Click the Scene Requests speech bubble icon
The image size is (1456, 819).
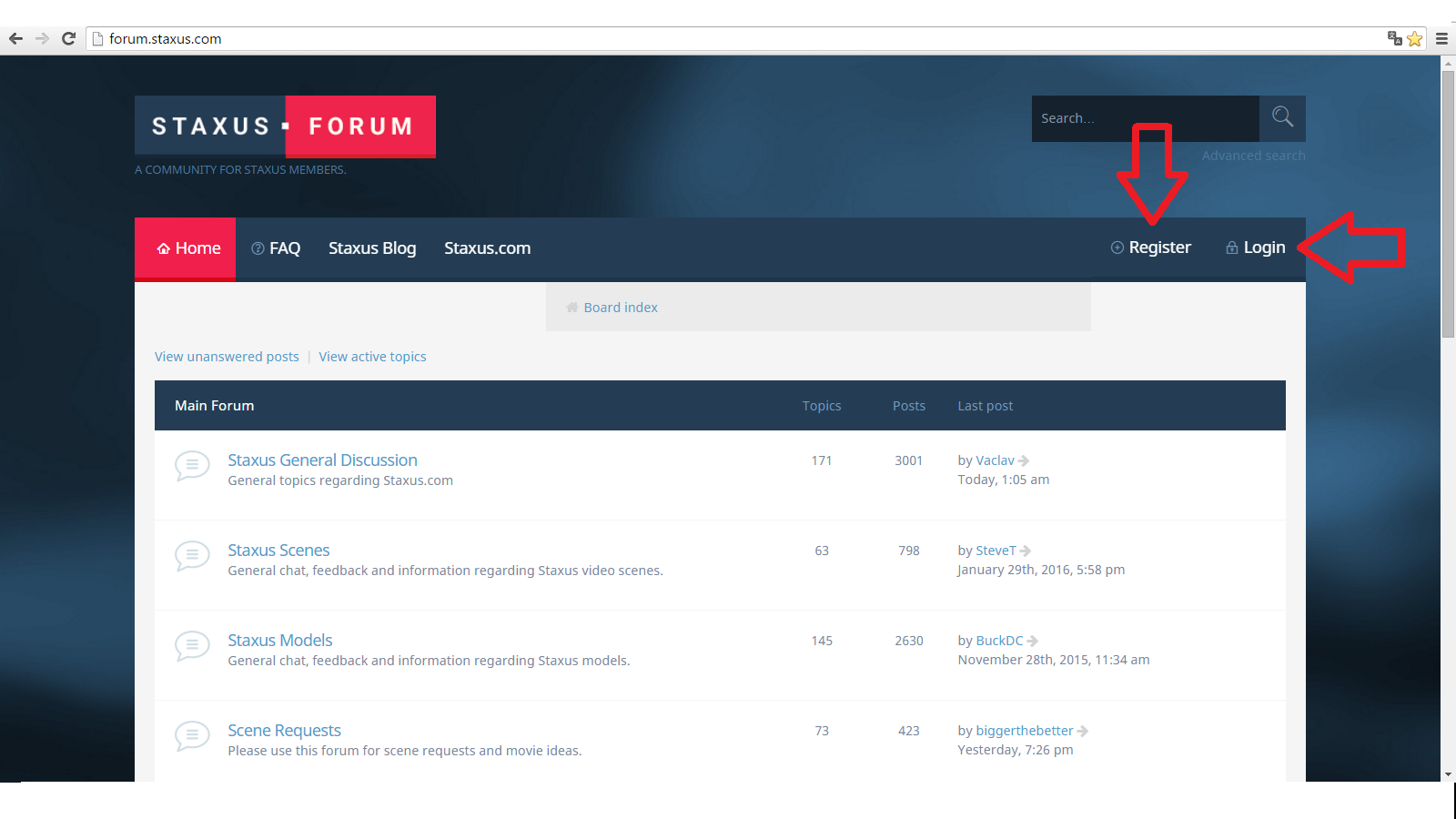tap(192, 736)
